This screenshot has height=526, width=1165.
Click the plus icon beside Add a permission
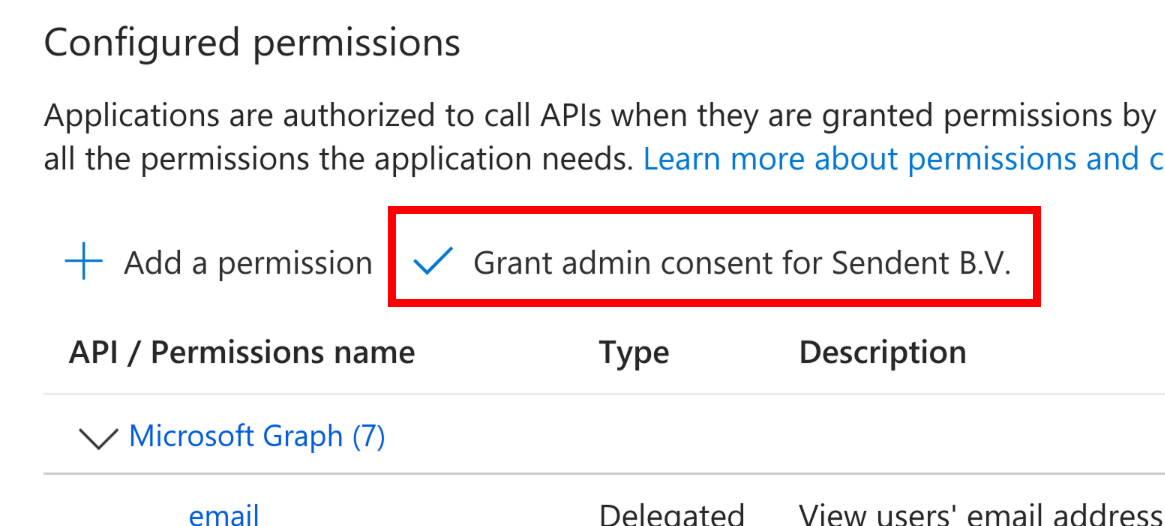pyautogui.click(x=84, y=263)
